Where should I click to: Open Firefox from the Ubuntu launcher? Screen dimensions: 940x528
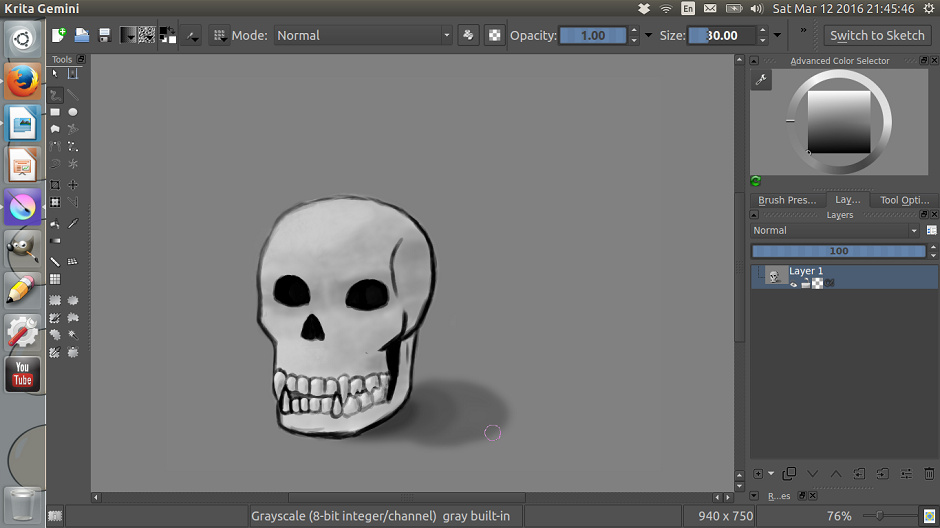22,82
